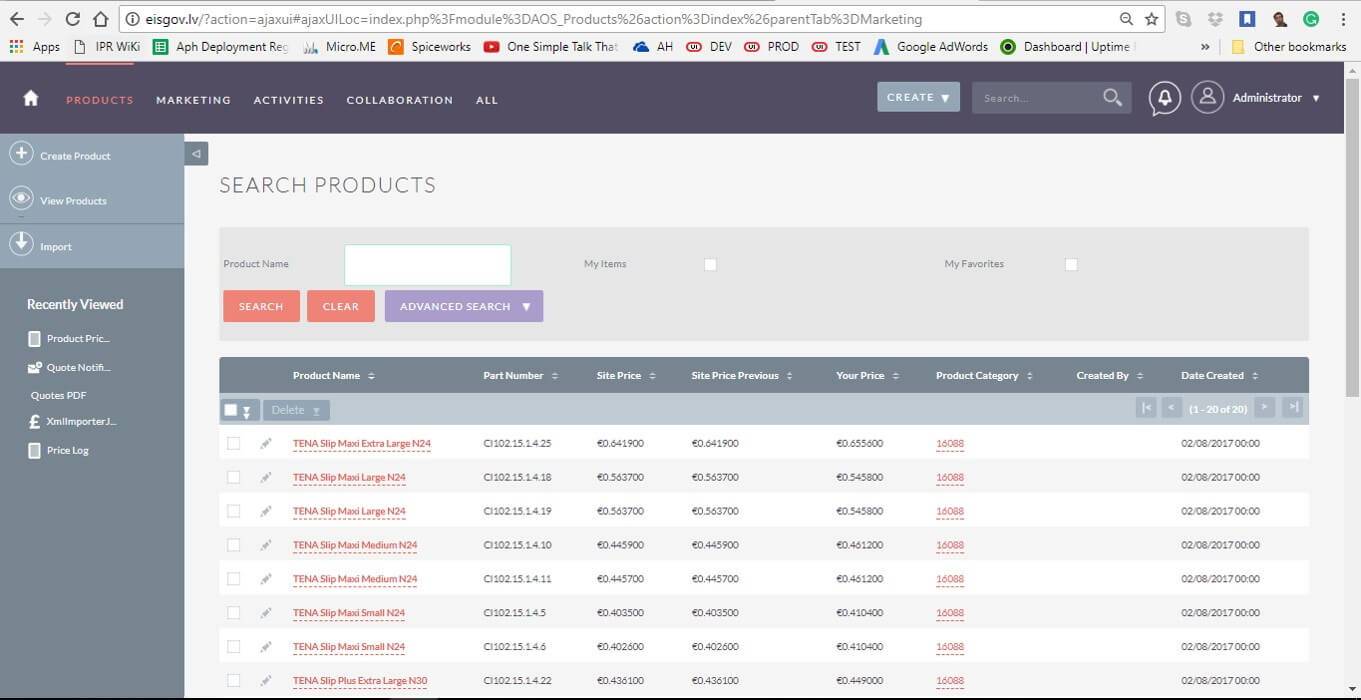
Task: Tick the My Favorites checkbox
Action: tap(1071, 265)
